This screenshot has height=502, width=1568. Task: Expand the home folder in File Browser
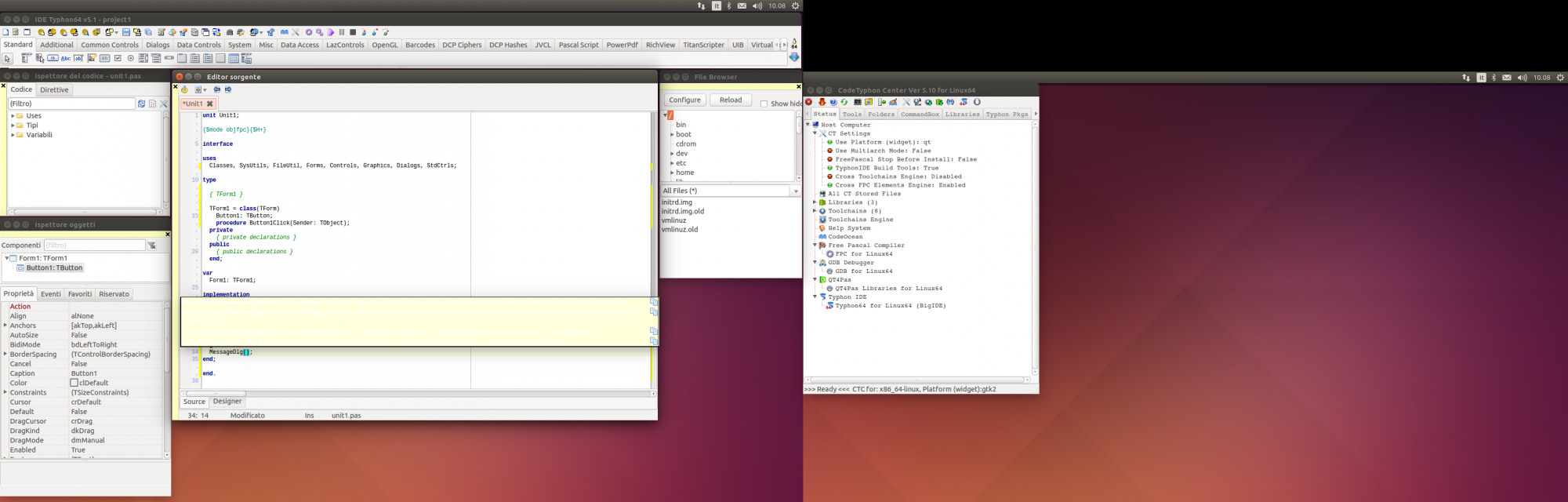click(x=672, y=173)
